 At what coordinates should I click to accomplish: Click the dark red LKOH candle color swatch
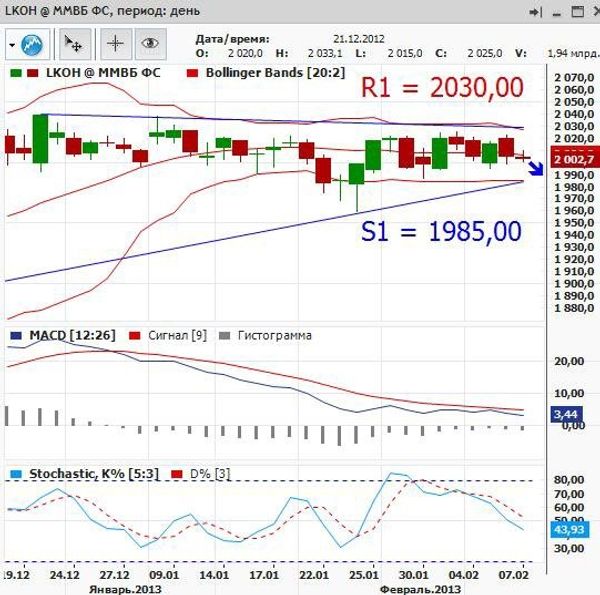click(x=33, y=73)
